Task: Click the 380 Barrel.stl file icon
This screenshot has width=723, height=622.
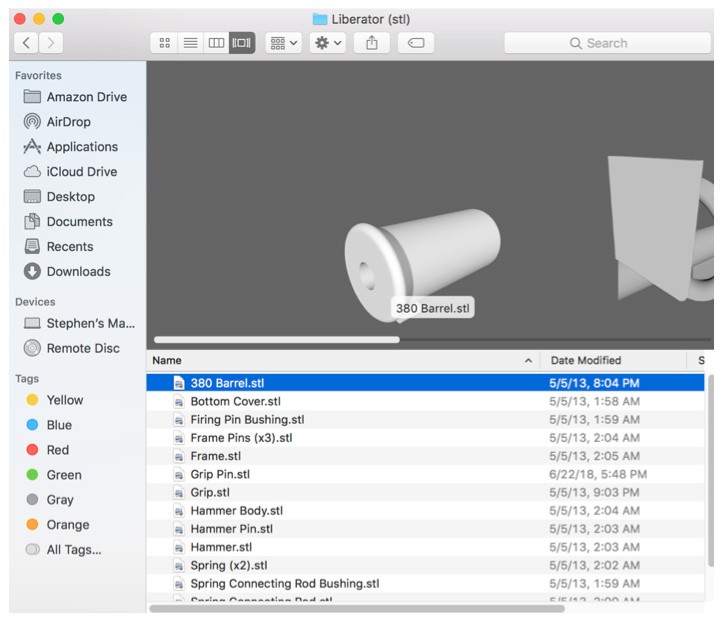Action: pyautogui.click(x=179, y=383)
